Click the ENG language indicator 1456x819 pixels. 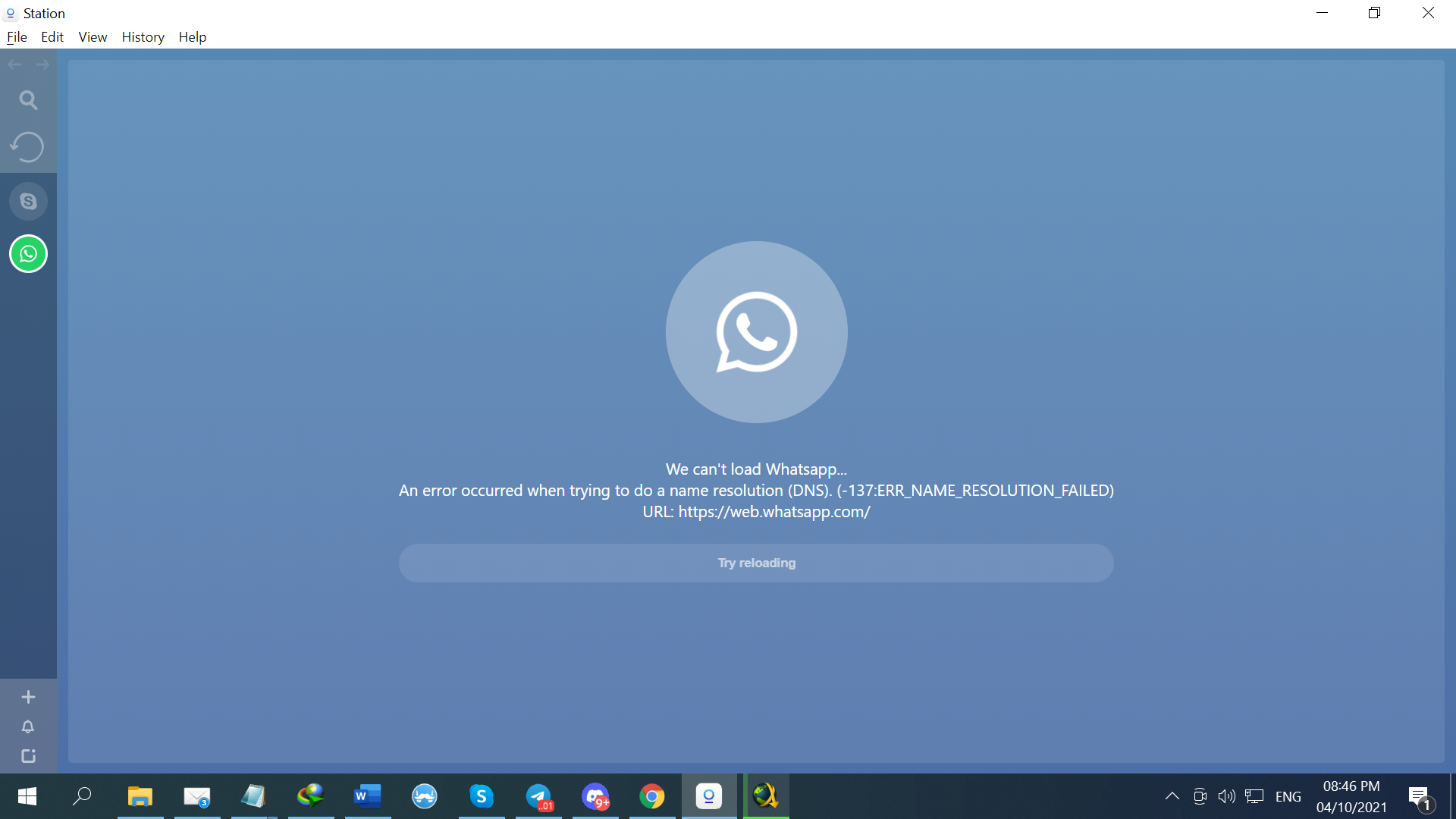click(x=1288, y=796)
